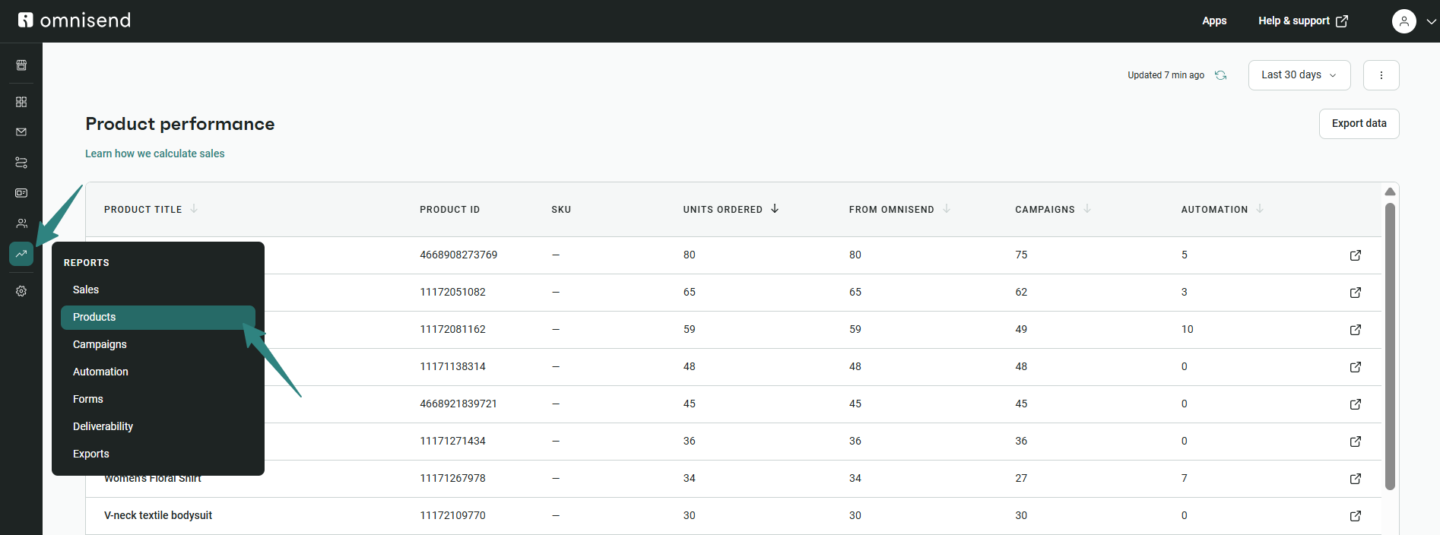
Task: Open the dashboard grid icon in sidebar
Action: (x=21, y=102)
